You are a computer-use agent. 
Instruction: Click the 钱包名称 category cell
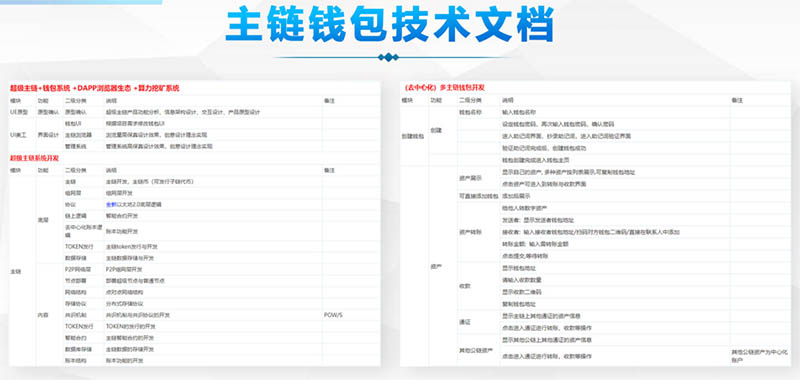pos(469,112)
